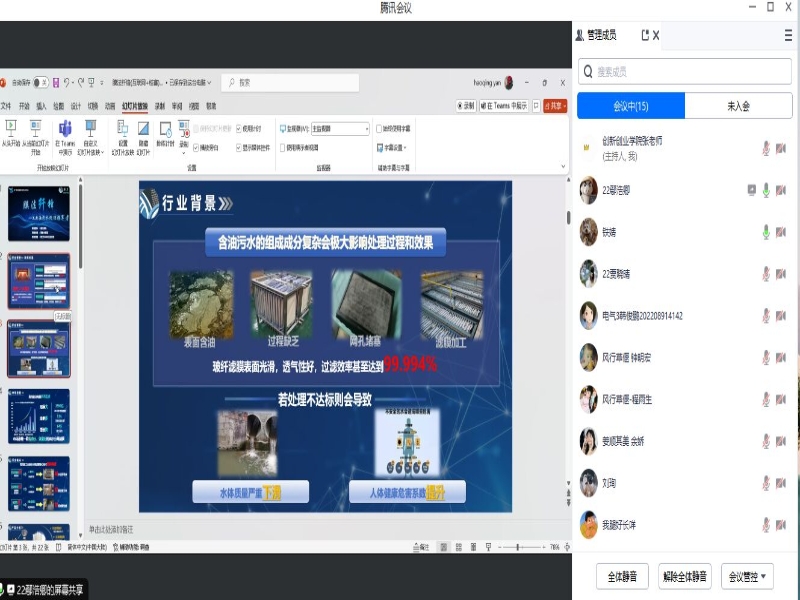Click the zoom slider in status bar

[517, 547]
